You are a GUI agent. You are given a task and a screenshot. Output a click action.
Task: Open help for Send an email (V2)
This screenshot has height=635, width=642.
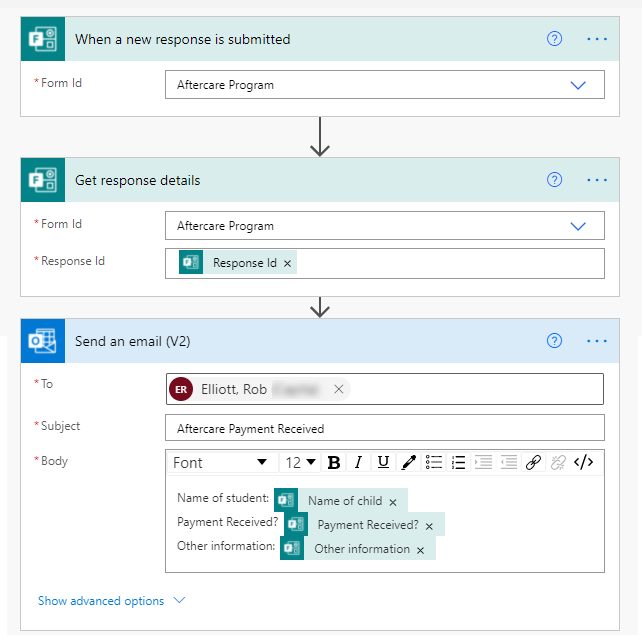[x=554, y=341]
